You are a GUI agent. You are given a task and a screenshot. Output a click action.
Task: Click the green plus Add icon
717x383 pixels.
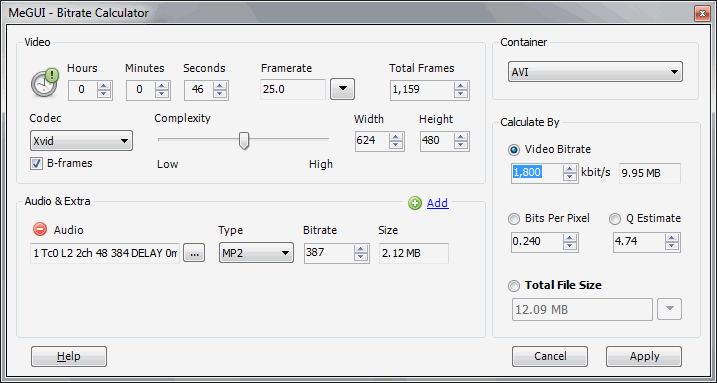tap(415, 203)
